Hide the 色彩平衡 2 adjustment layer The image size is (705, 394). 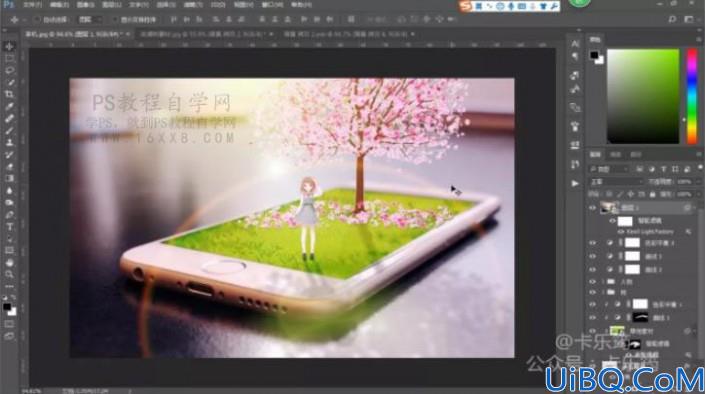592,243
